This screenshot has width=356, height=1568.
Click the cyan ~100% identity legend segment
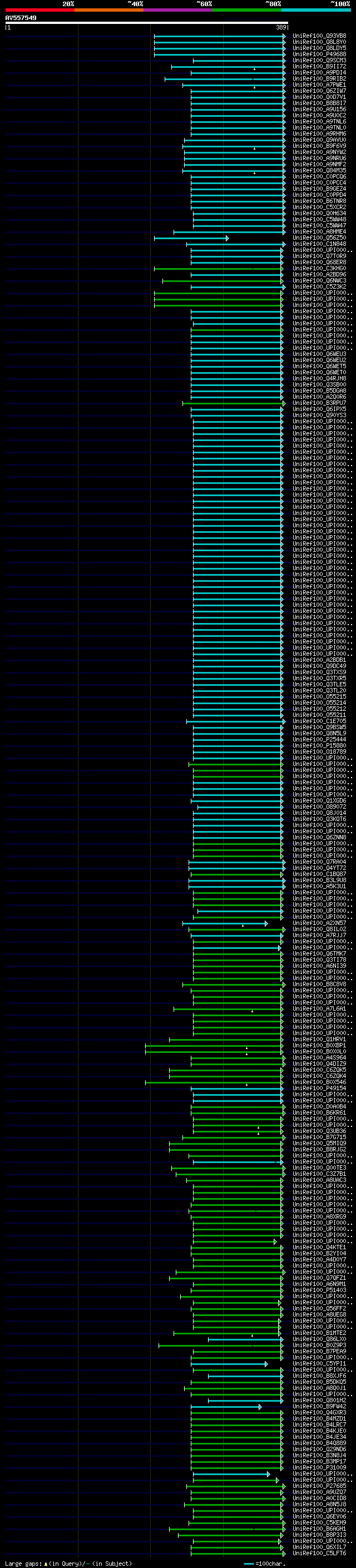pyautogui.click(x=317, y=10)
